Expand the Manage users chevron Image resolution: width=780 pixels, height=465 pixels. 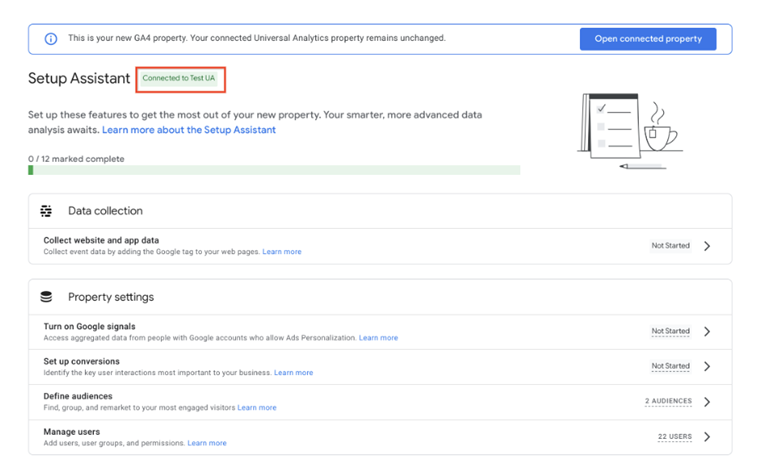[707, 437]
